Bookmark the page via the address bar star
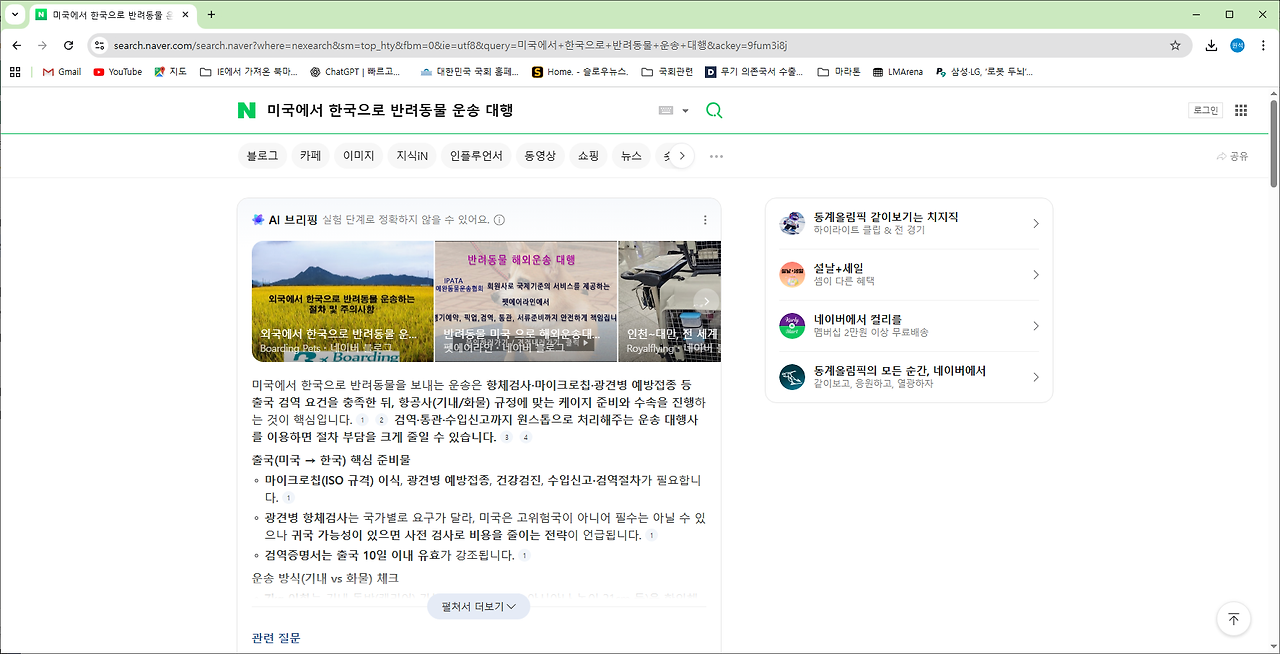The height and width of the screenshot is (654, 1280). click(1176, 45)
